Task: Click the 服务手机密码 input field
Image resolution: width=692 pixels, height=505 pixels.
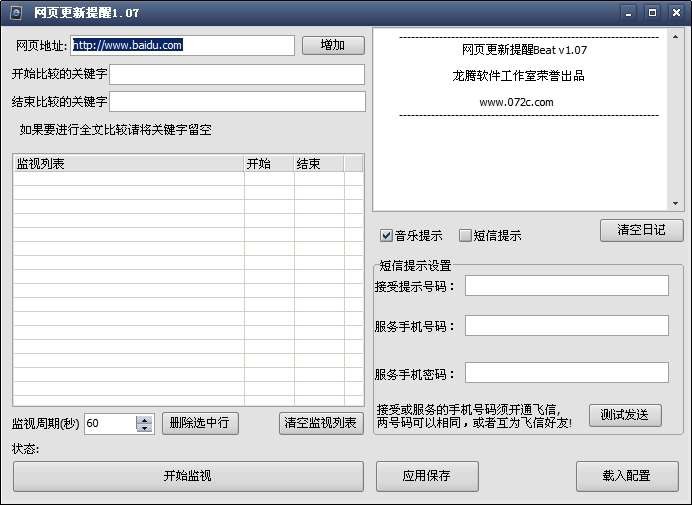Action: [567, 373]
